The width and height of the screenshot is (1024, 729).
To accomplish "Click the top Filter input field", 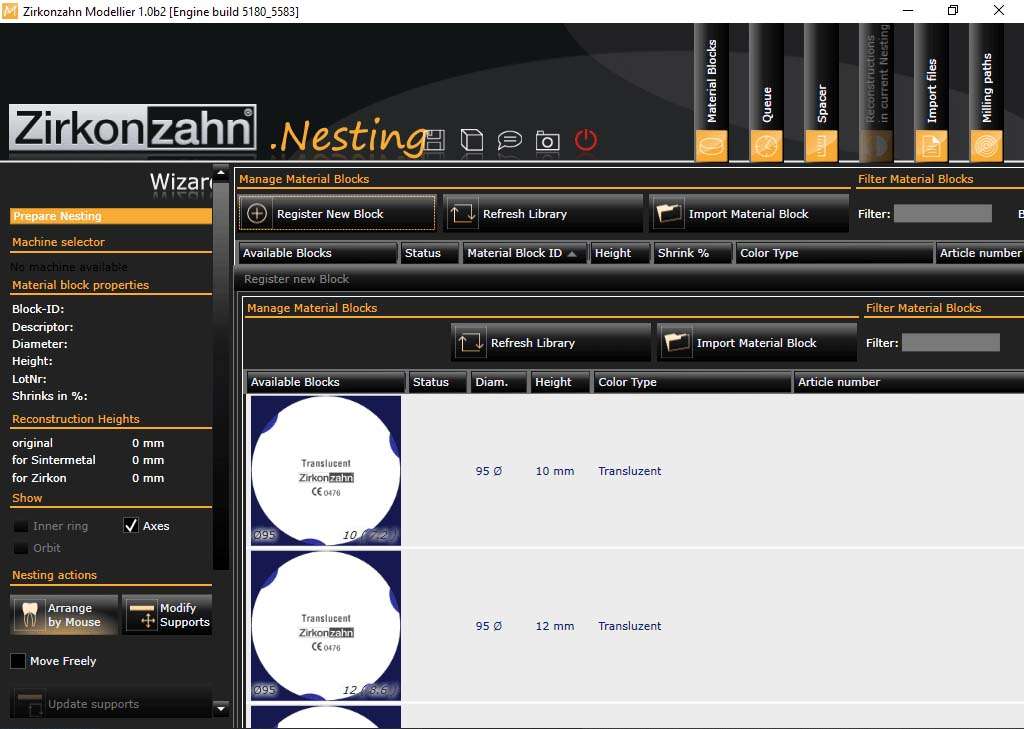I will pos(942,214).
